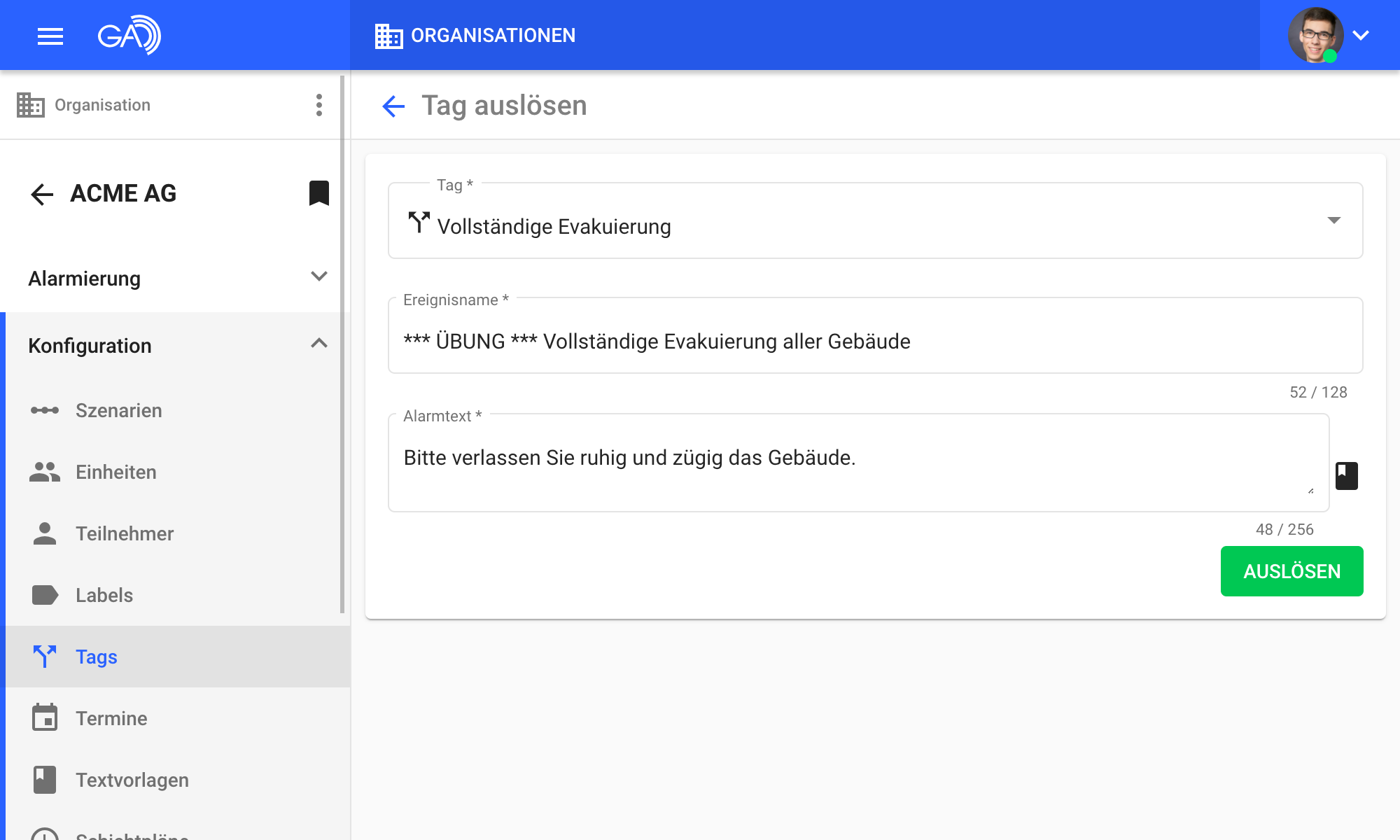Click the sidebar vertical scrollbar
The image size is (1400, 840).
tap(342, 344)
